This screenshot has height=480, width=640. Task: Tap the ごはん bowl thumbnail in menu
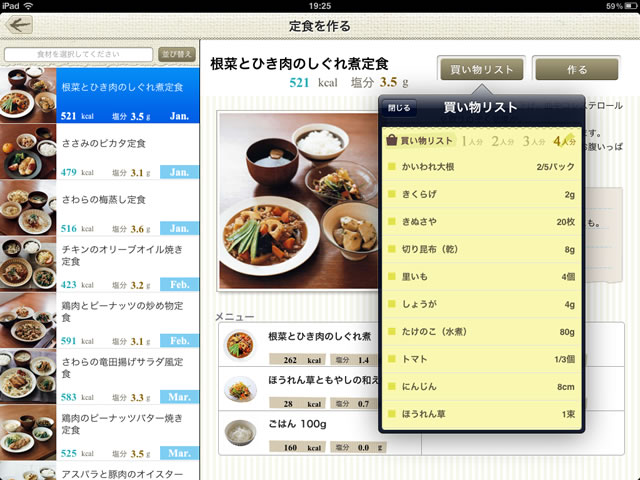point(240,433)
